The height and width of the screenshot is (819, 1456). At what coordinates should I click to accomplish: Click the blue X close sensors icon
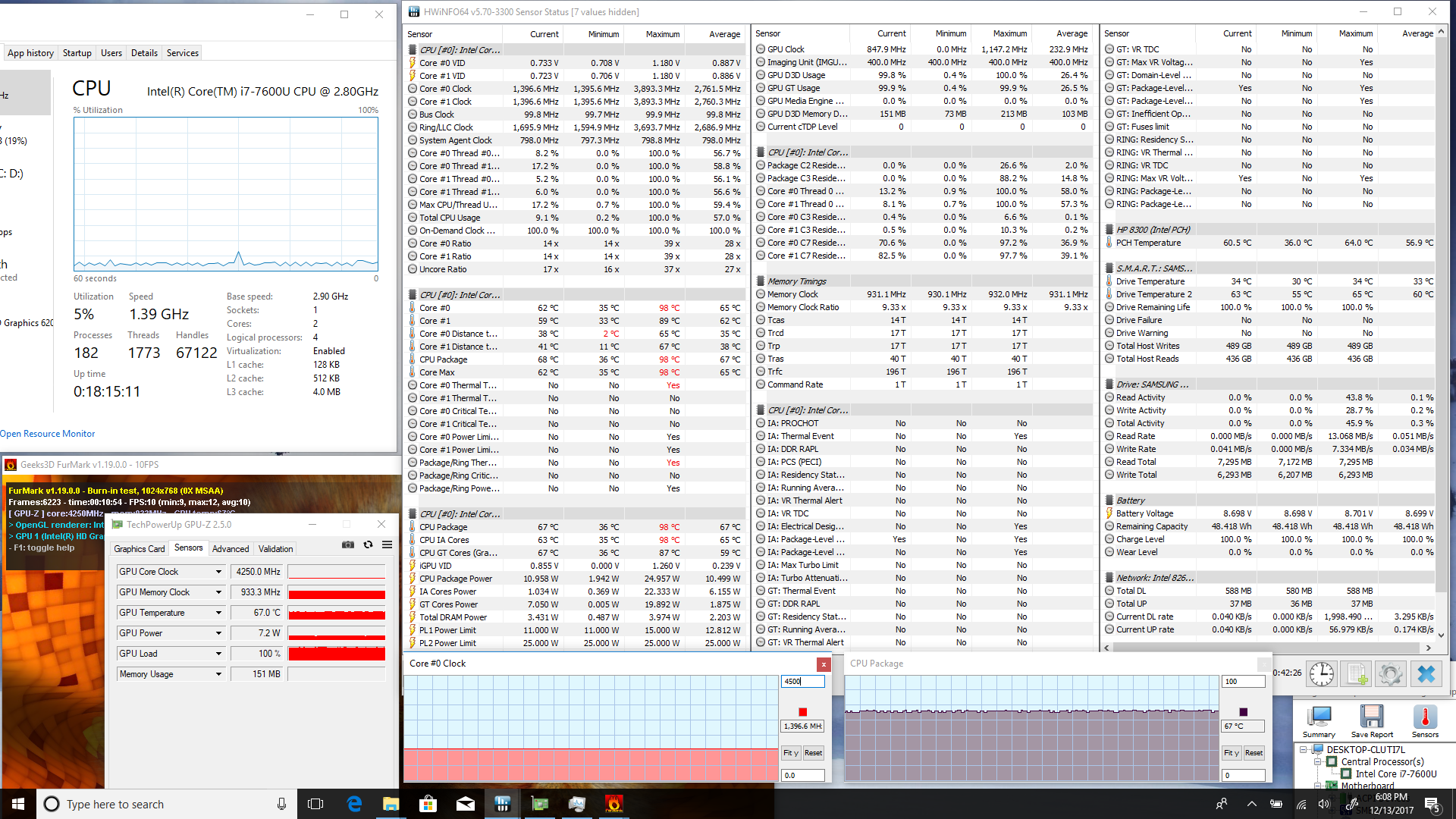point(1426,673)
